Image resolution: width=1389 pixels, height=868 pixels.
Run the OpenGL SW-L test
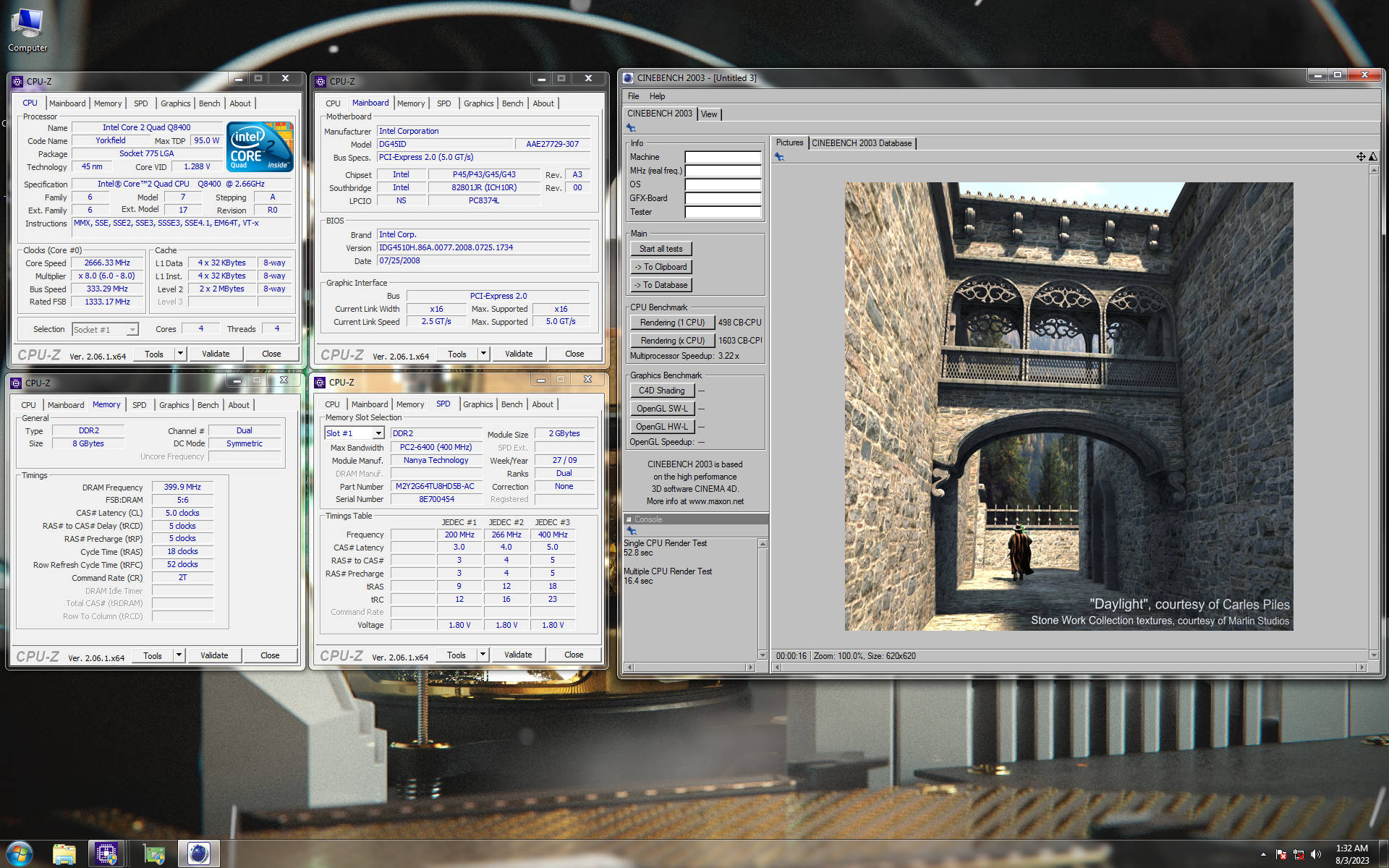662,409
